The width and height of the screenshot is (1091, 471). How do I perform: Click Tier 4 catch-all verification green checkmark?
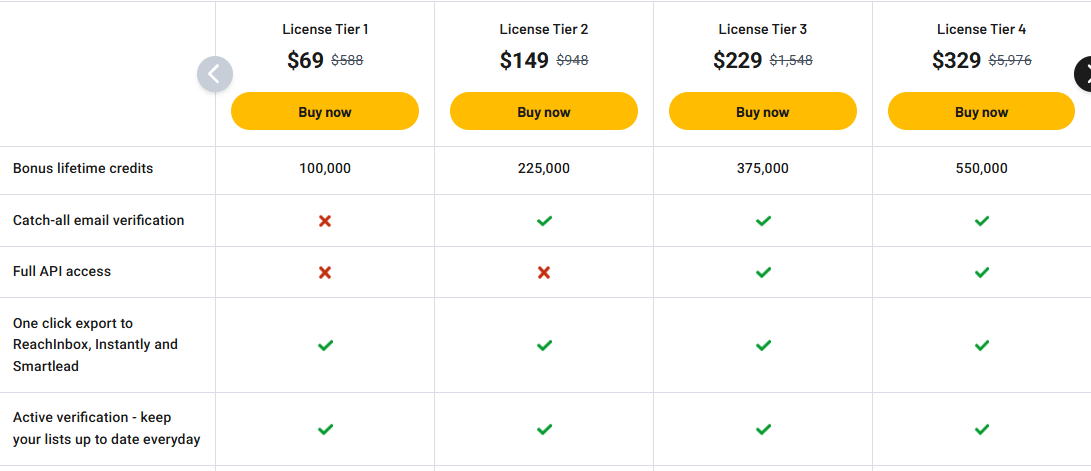point(982,221)
